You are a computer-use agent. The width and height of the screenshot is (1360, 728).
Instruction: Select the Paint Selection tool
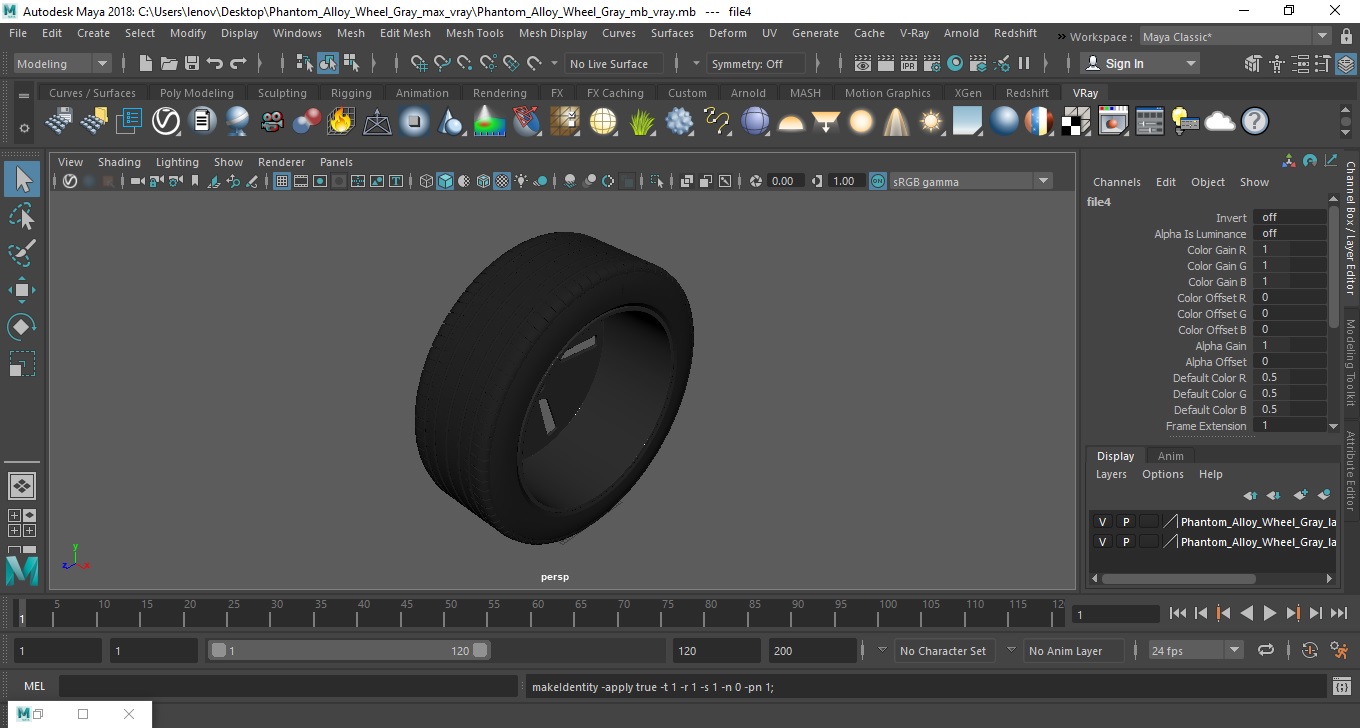pyautogui.click(x=22, y=253)
